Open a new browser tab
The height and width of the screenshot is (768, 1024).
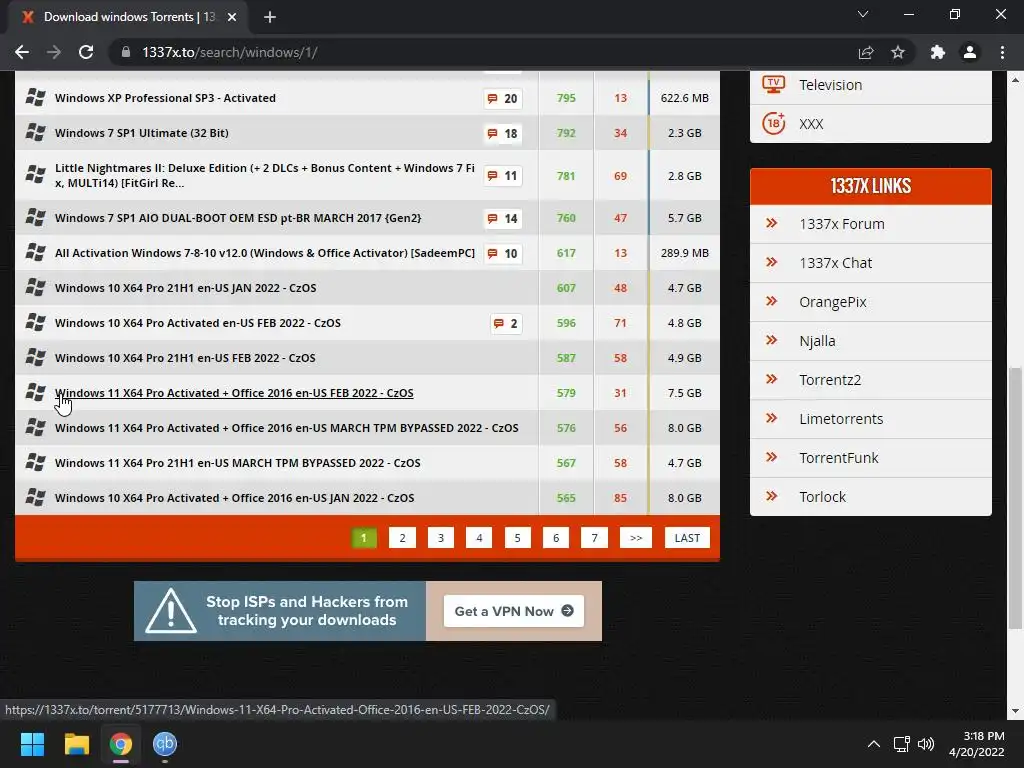click(x=270, y=17)
